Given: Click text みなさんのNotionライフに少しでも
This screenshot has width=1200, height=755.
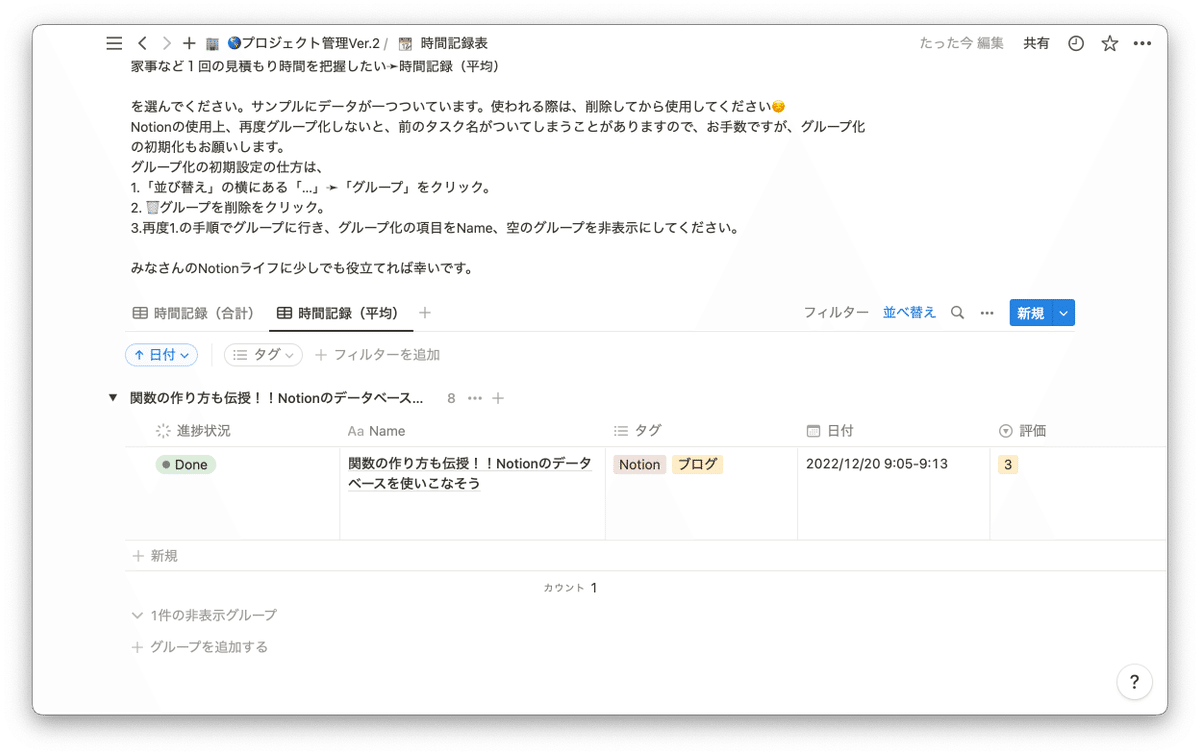Looking at the screenshot, I should [301, 268].
